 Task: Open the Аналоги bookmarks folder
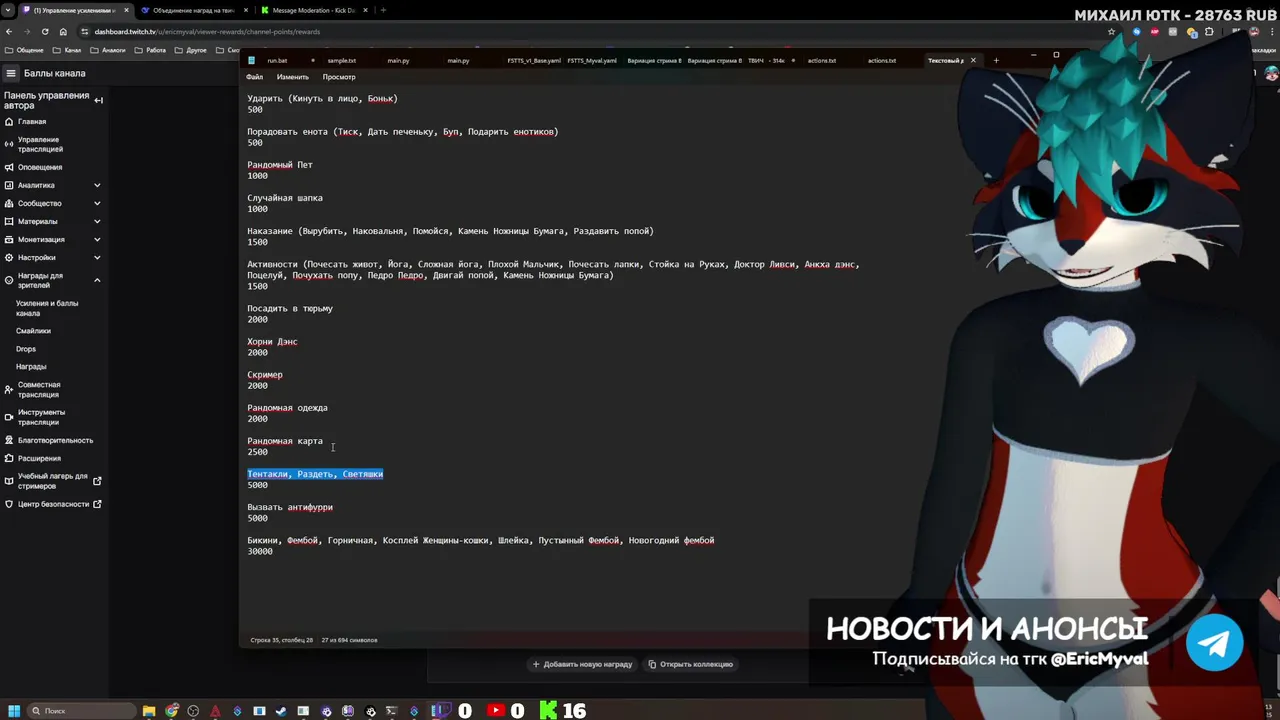pos(108,50)
